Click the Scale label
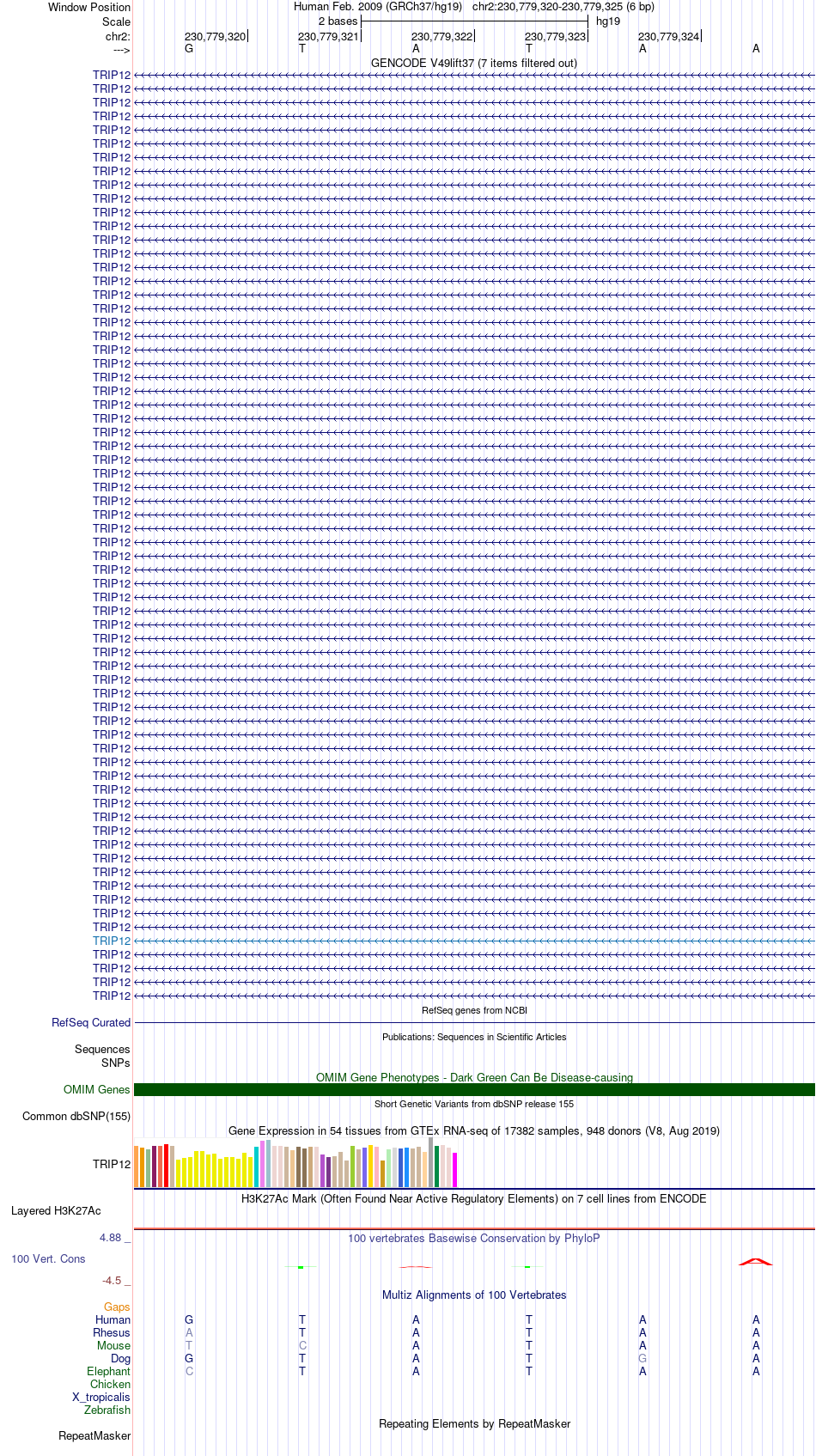This screenshot has height=1456, width=816. coord(116,21)
